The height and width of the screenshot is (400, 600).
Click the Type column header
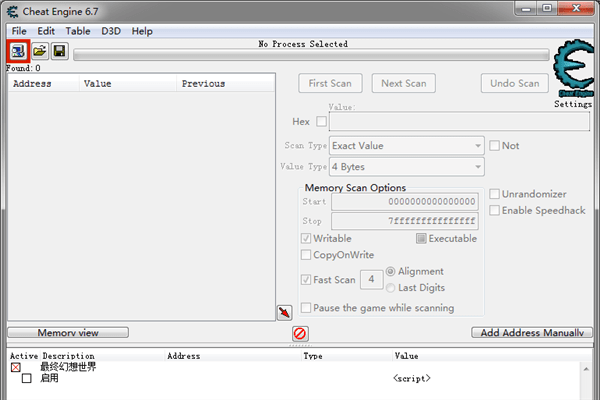[x=347, y=356]
